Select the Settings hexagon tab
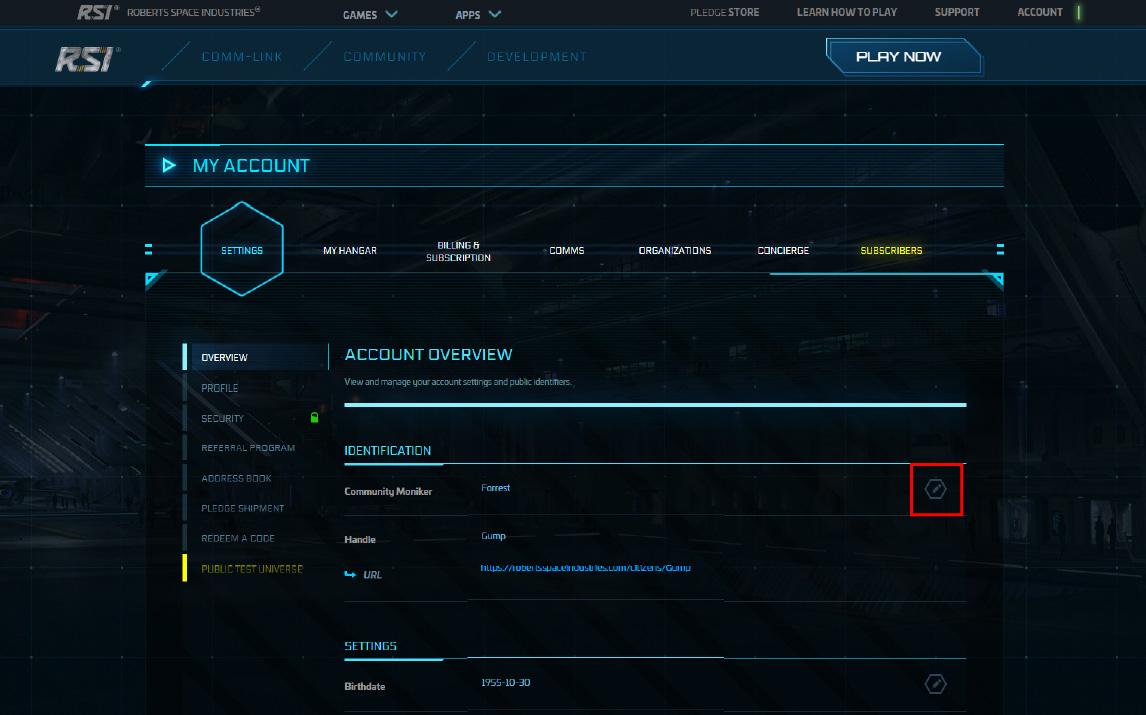 coord(242,250)
